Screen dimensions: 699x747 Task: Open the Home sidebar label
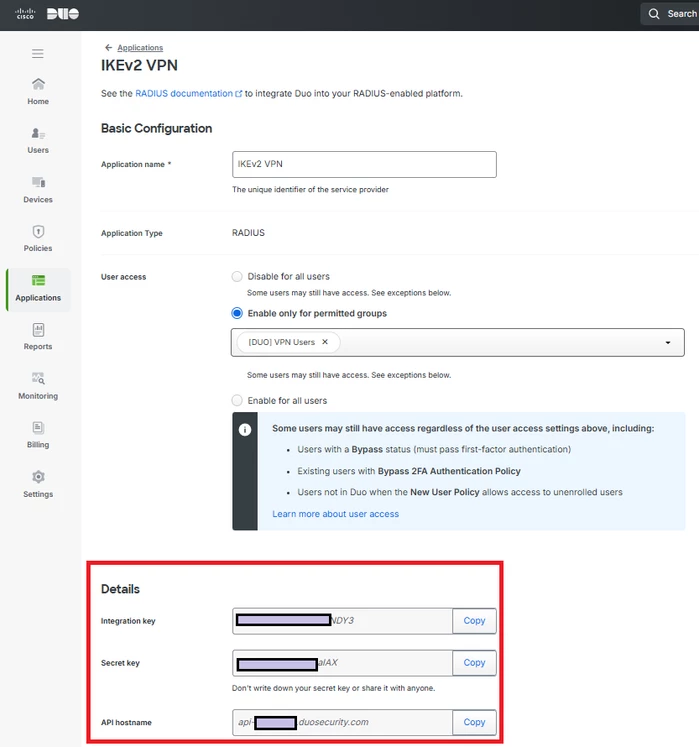38,101
